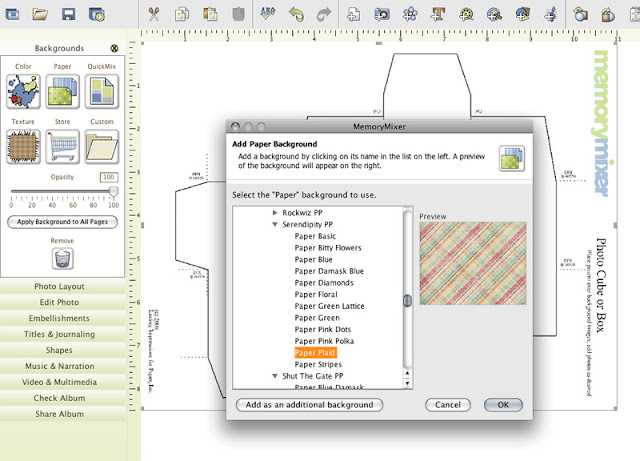Select Paper Stripes

(x=318, y=364)
